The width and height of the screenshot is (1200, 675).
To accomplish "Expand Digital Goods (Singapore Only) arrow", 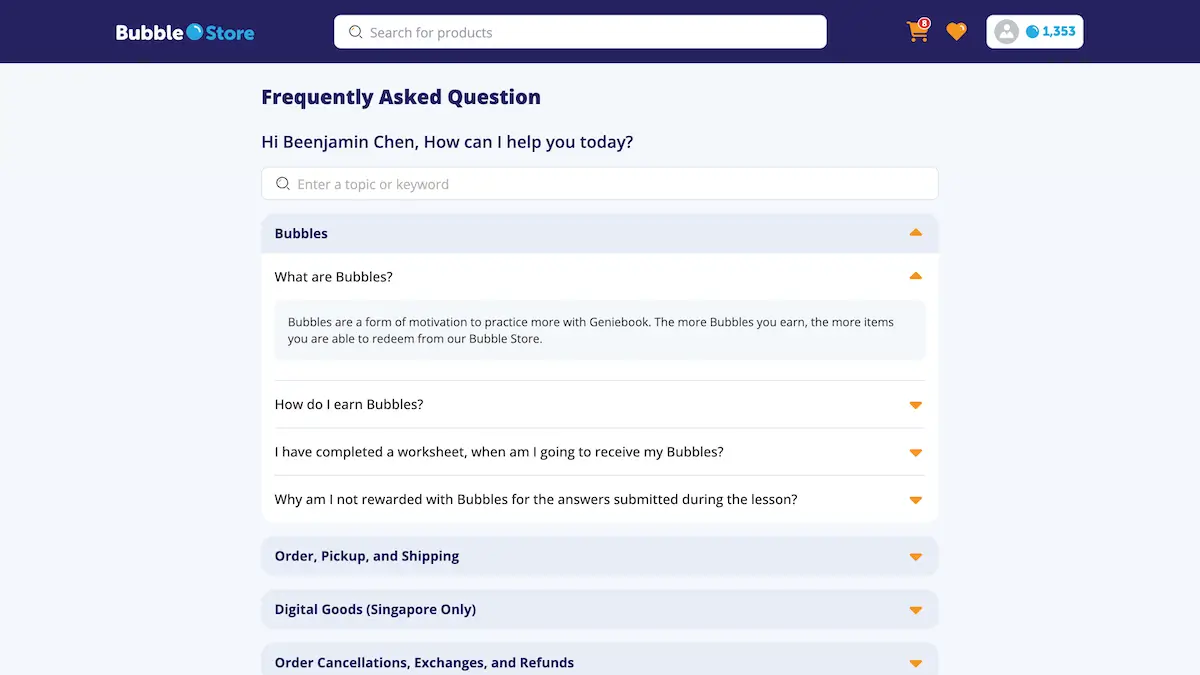I will (x=915, y=610).
